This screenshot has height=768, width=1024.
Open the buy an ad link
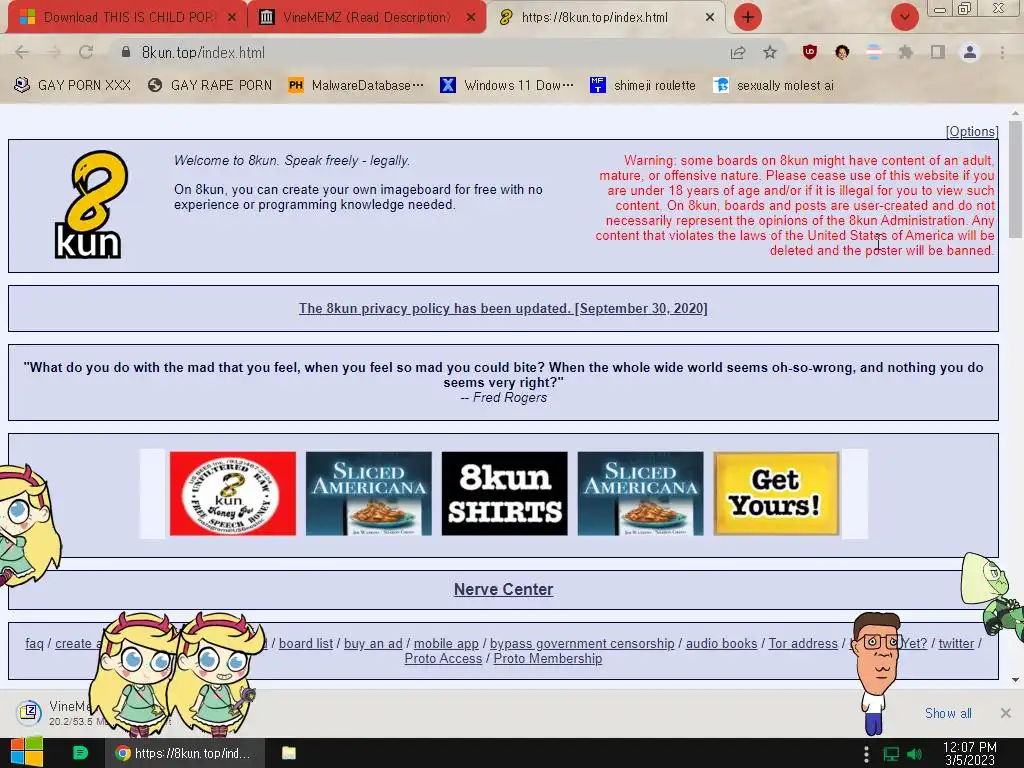pyautogui.click(x=373, y=643)
